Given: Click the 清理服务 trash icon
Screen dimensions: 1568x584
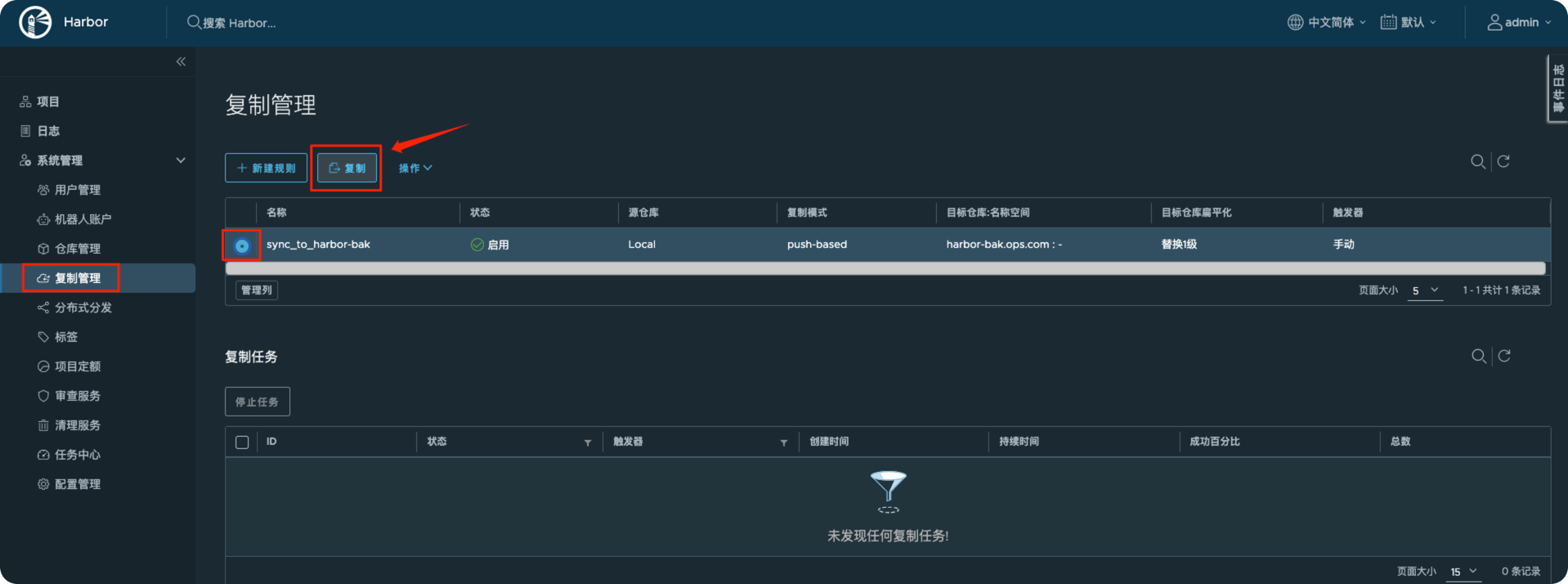Looking at the screenshot, I should [x=43, y=425].
